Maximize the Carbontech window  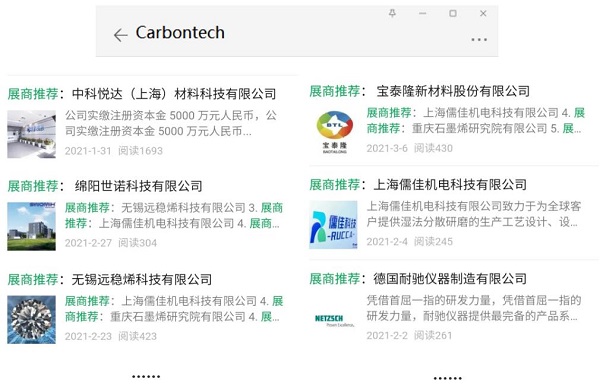[x=453, y=13]
